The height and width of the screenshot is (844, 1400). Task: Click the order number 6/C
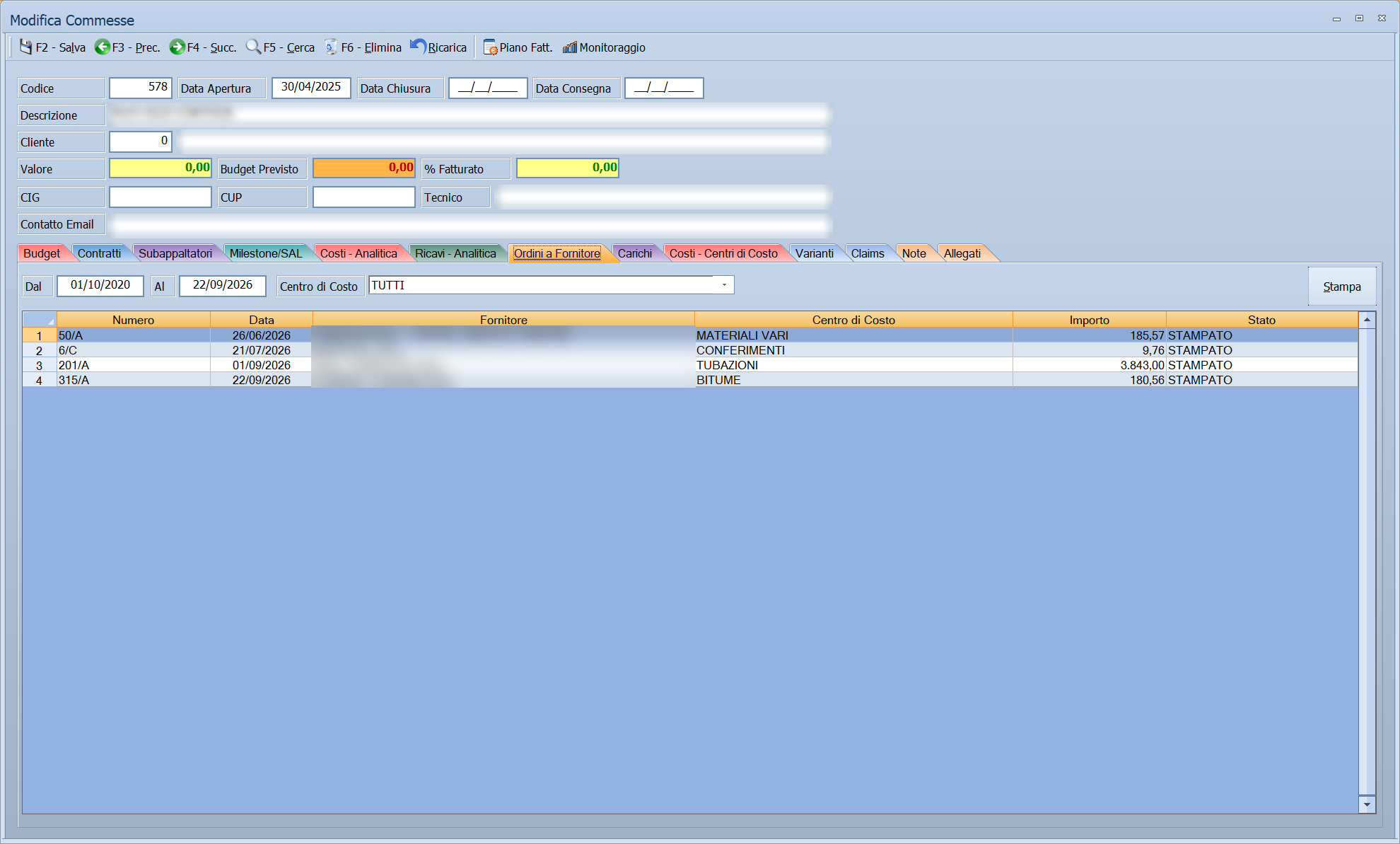[68, 350]
